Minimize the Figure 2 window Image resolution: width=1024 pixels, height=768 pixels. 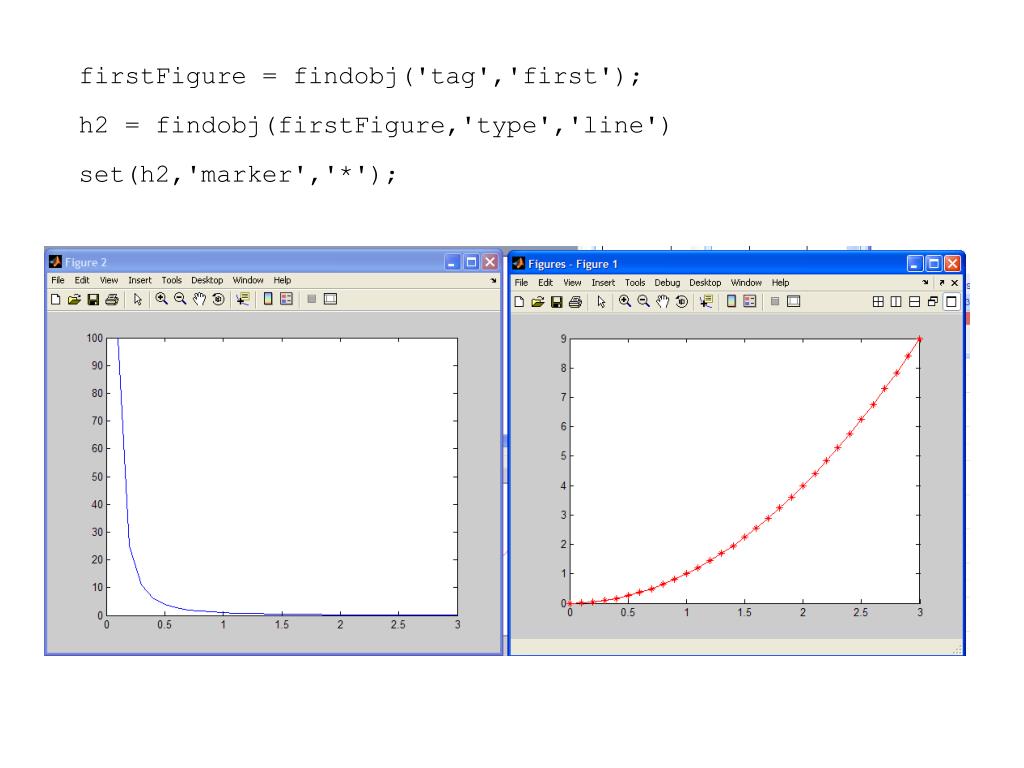tap(453, 263)
